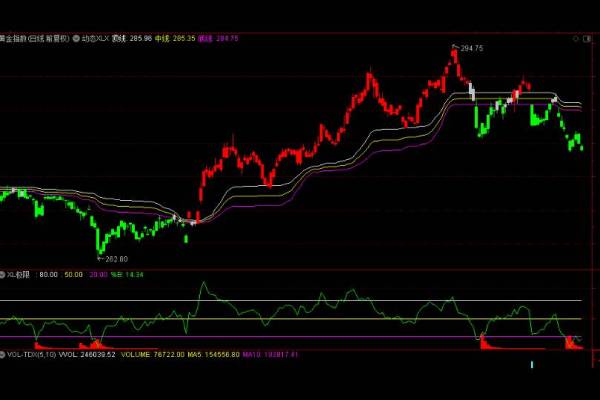
Task: Click the 动态XLX indicator settings icon
Action: [x=77, y=38]
